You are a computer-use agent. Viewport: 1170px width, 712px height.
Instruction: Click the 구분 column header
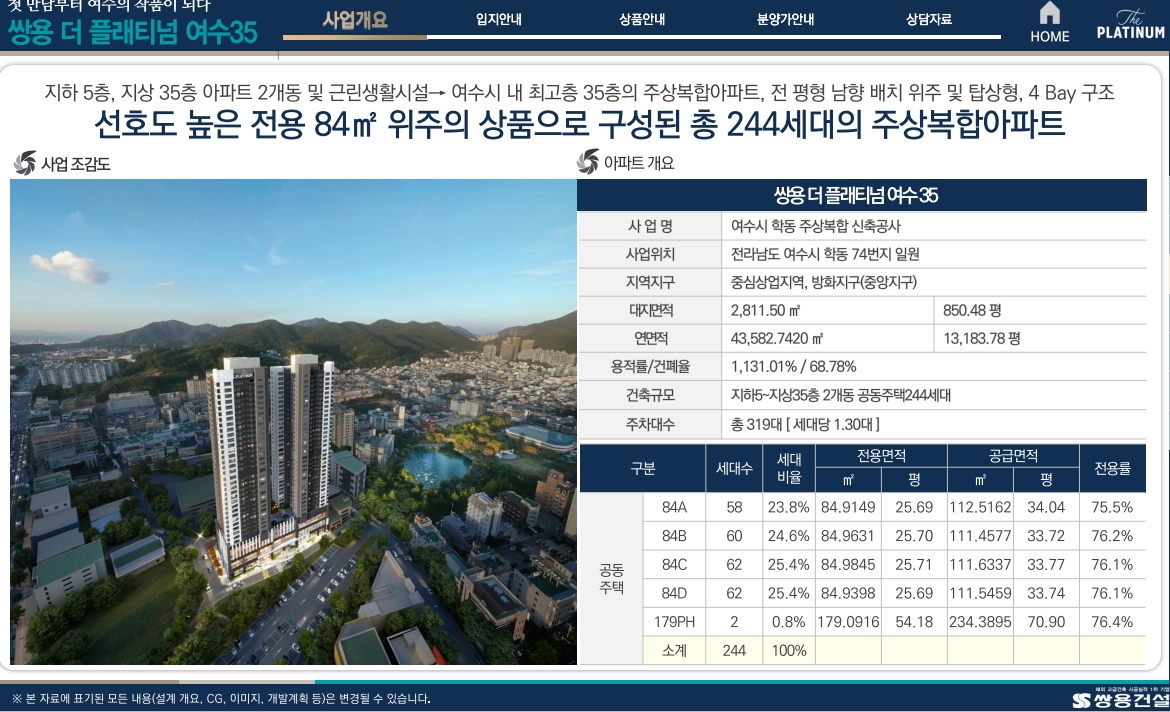click(x=642, y=468)
